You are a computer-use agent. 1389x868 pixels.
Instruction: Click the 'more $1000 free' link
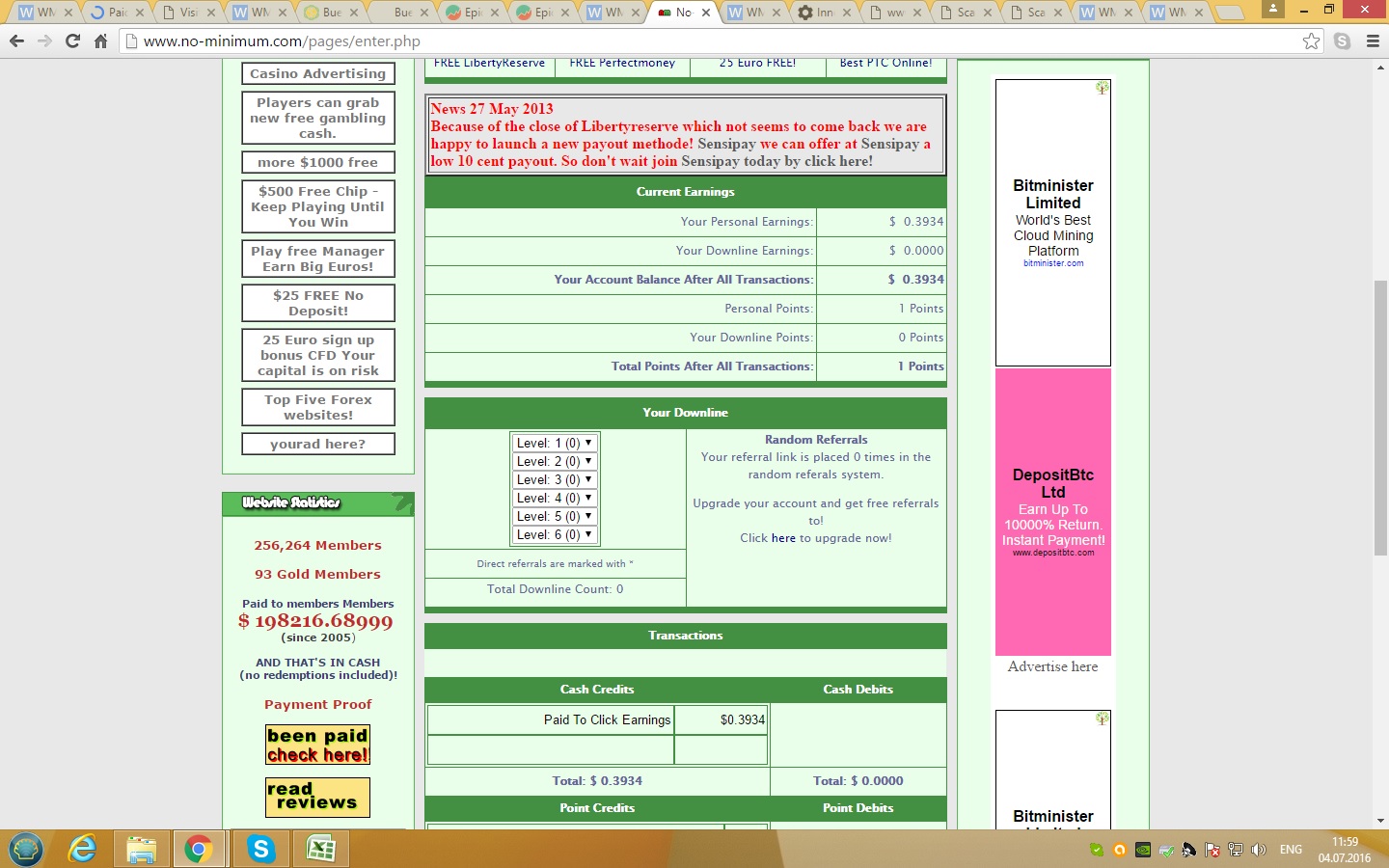pos(318,162)
